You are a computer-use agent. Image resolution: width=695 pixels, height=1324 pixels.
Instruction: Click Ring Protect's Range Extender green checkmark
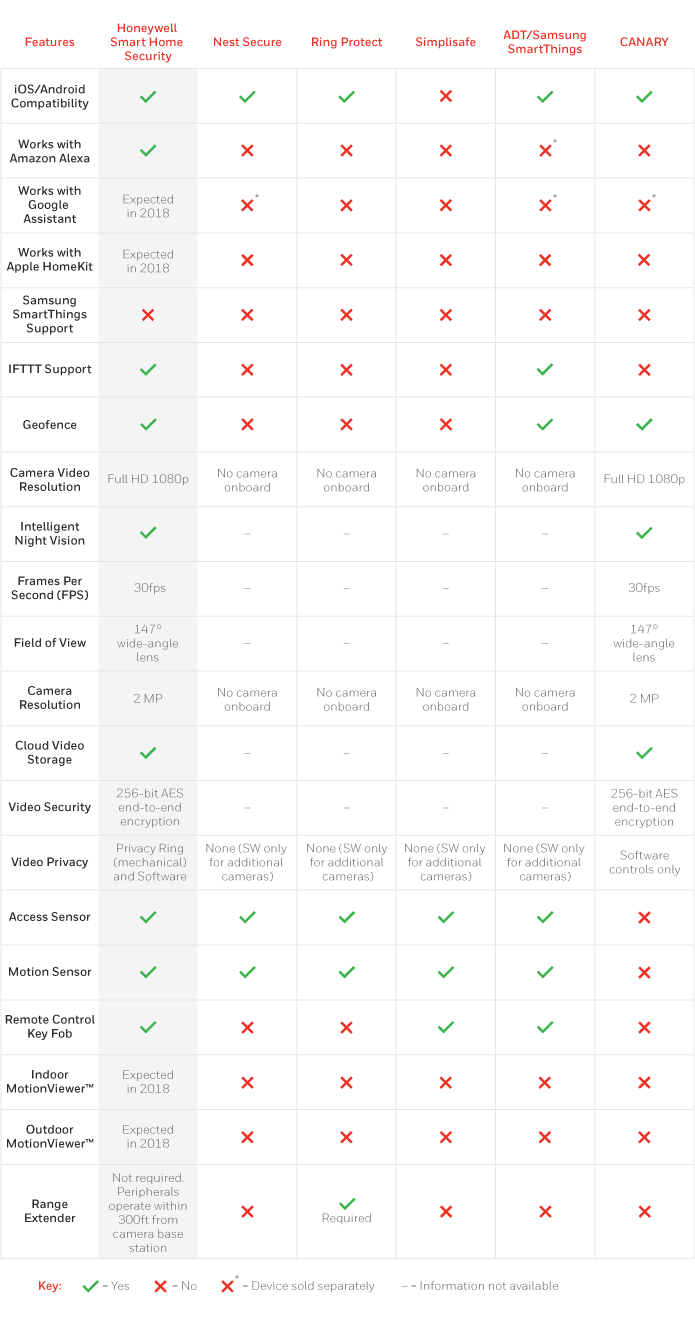(x=347, y=1204)
